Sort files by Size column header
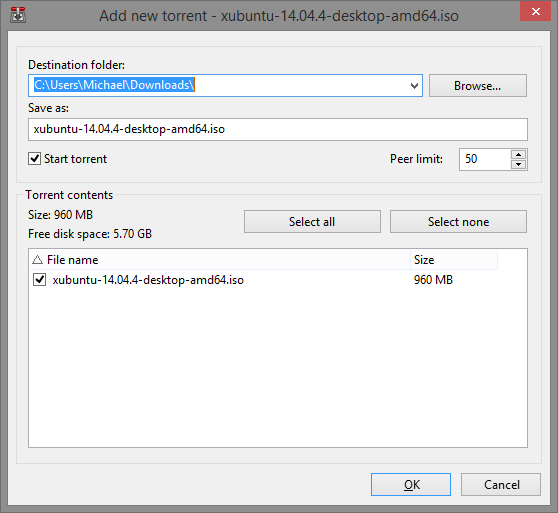 tap(454, 260)
